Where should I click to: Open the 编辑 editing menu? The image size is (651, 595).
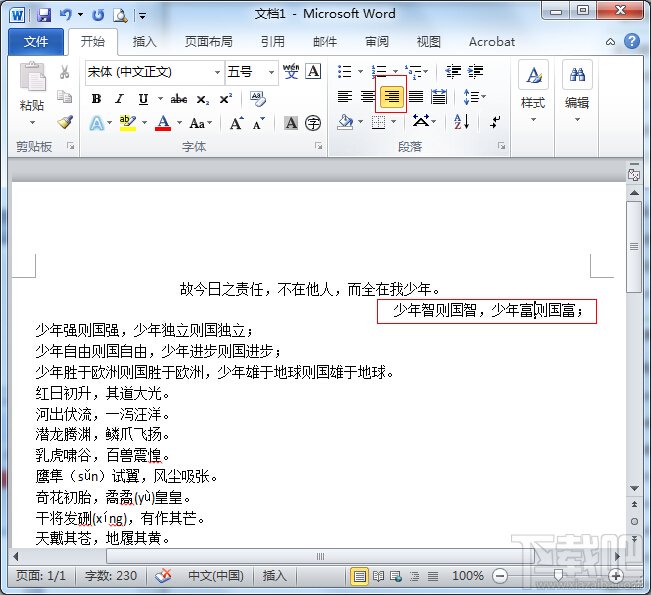coord(577,92)
